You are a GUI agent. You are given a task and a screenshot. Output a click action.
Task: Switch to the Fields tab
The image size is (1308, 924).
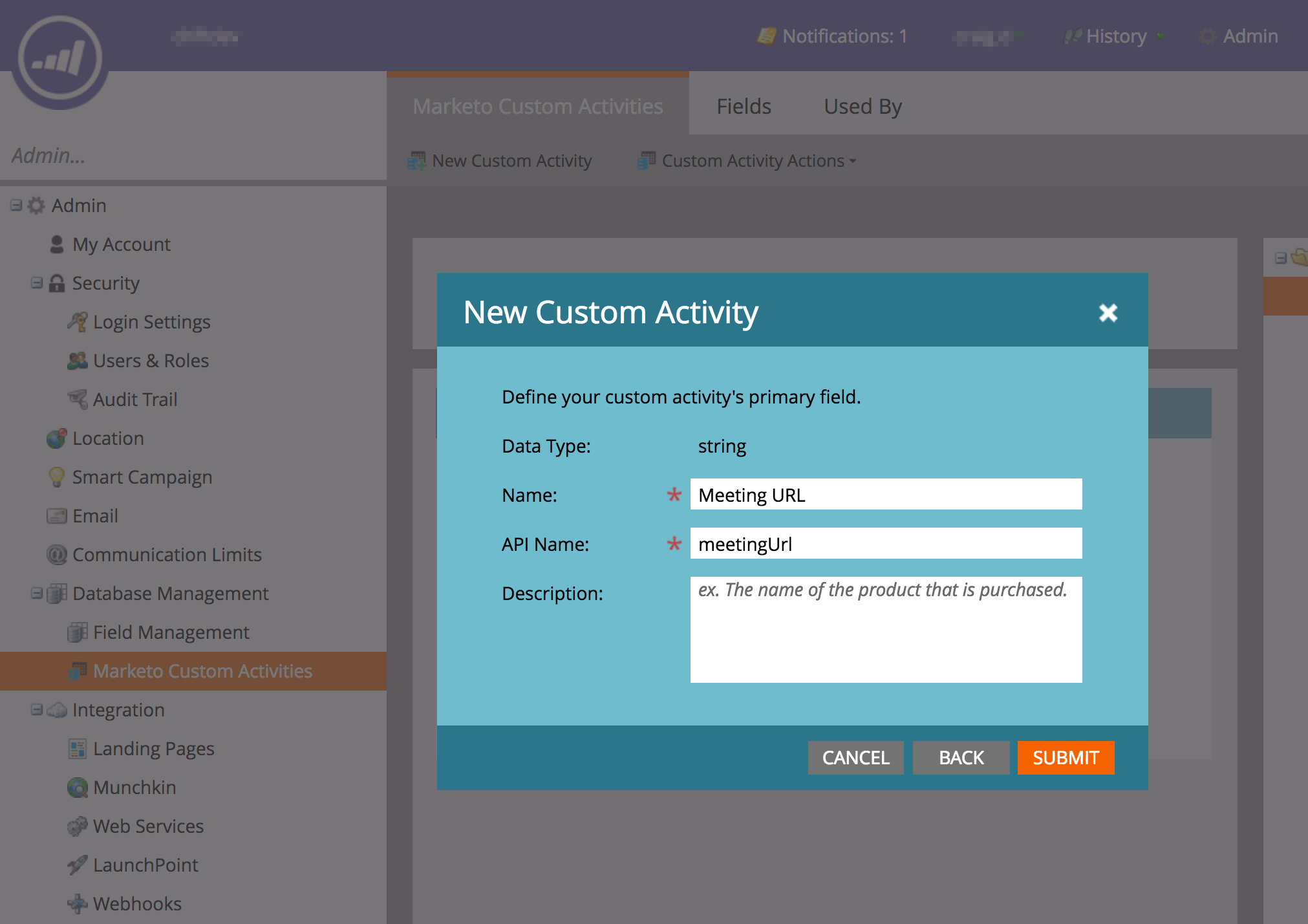click(x=744, y=106)
